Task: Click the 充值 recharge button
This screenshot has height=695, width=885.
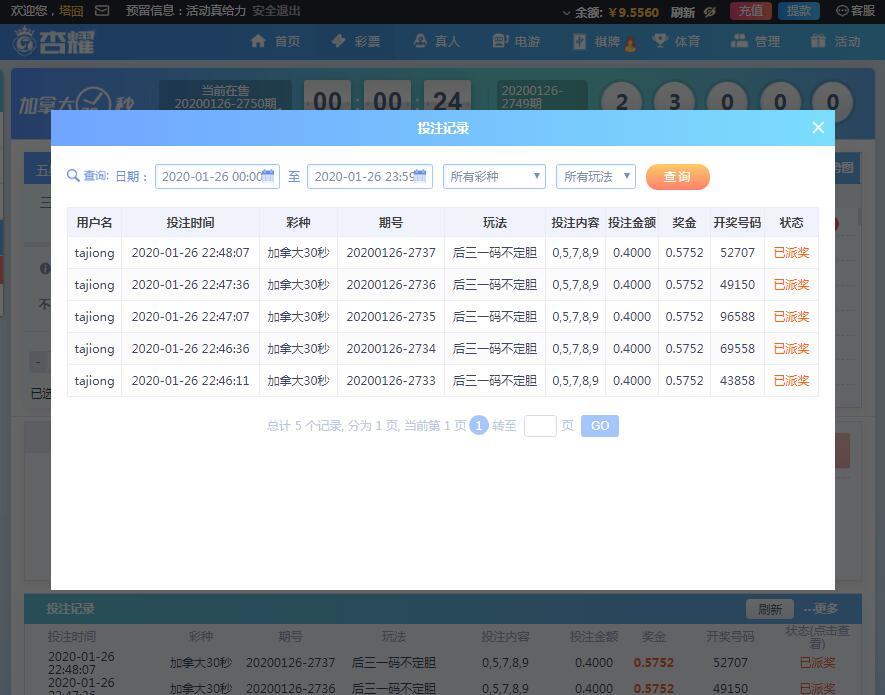Action: [750, 11]
